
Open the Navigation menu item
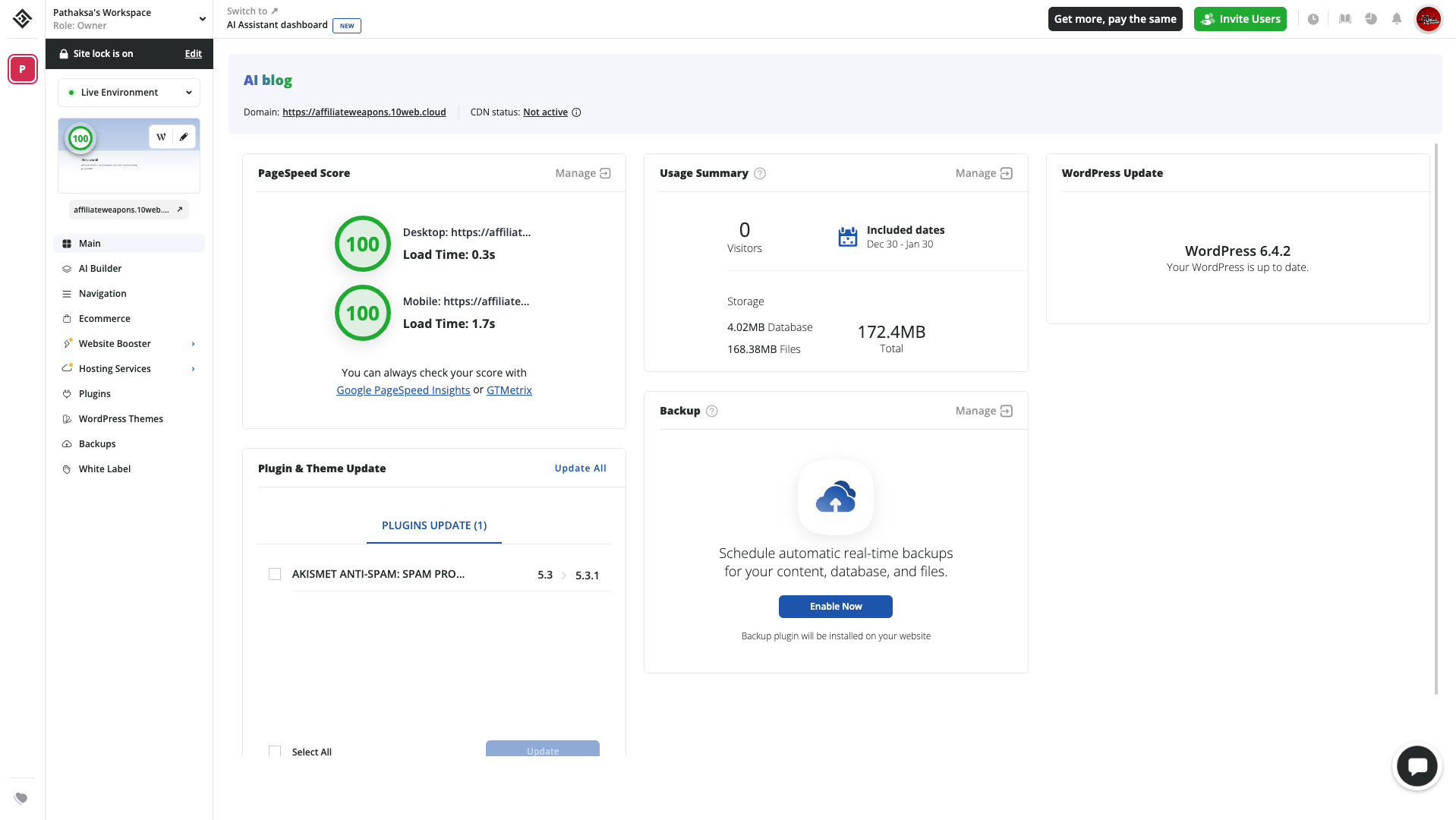coord(103,293)
